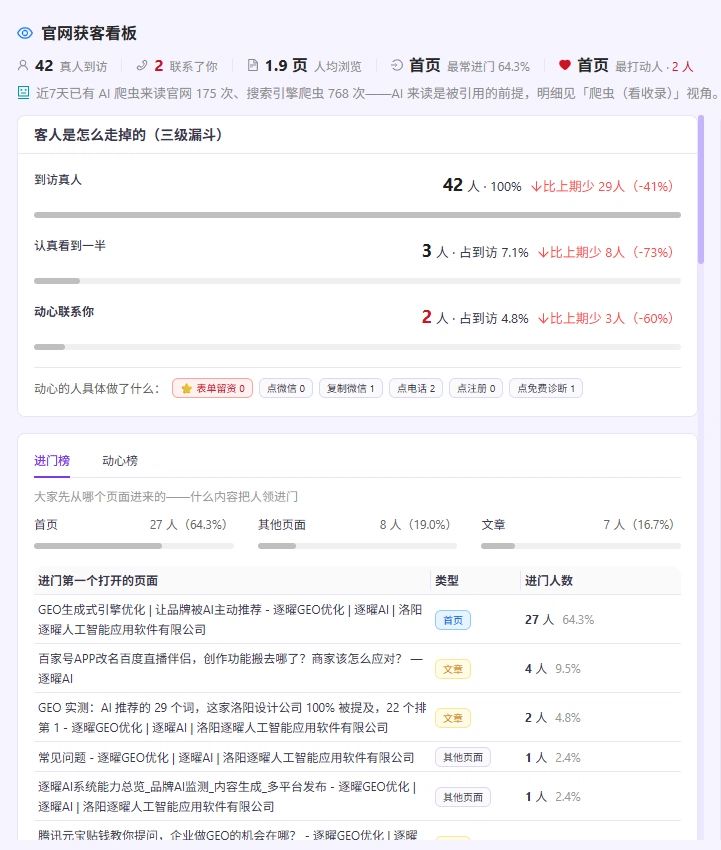Open the 逐曜AI系统能力总览 page row
The image size is (721, 850).
click(x=357, y=796)
